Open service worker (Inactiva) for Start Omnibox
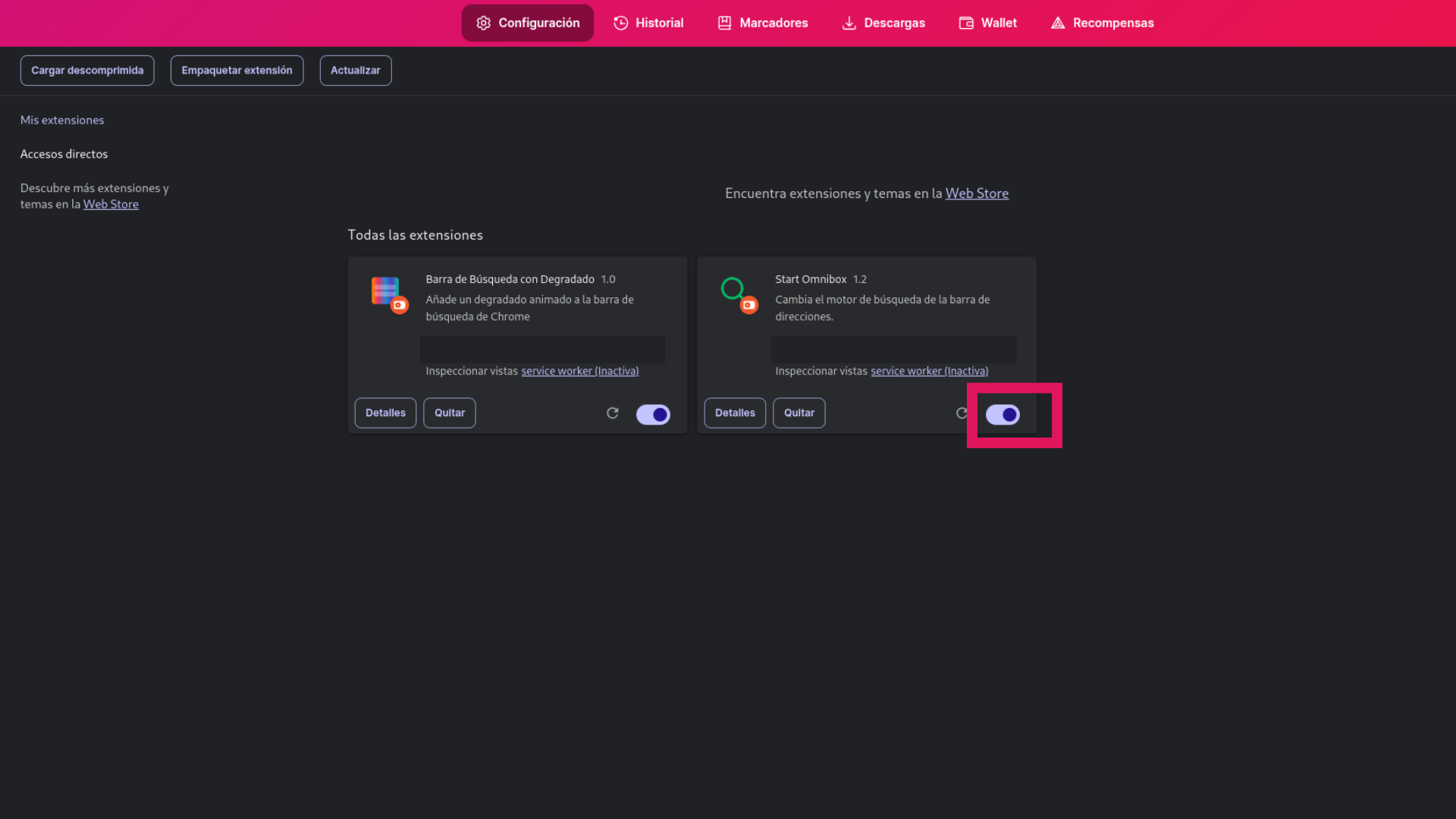Screen dimensions: 1456x819 tap(929, 371)
